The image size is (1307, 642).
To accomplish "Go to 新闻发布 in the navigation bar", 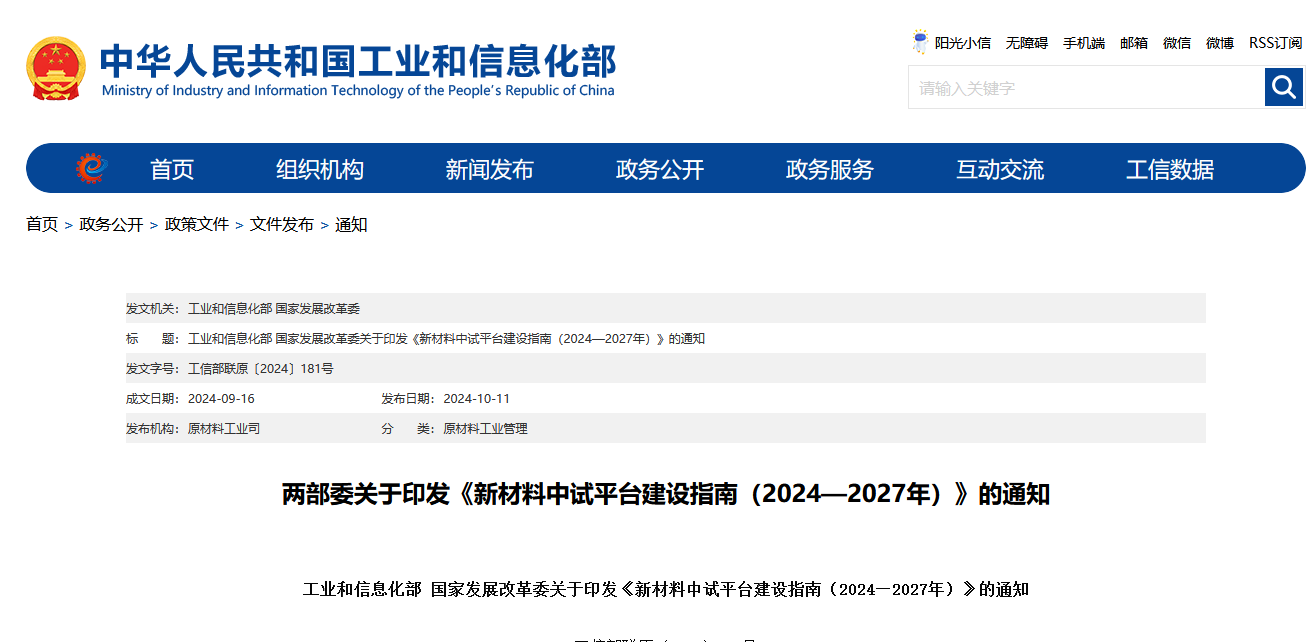I will (490, 170).
